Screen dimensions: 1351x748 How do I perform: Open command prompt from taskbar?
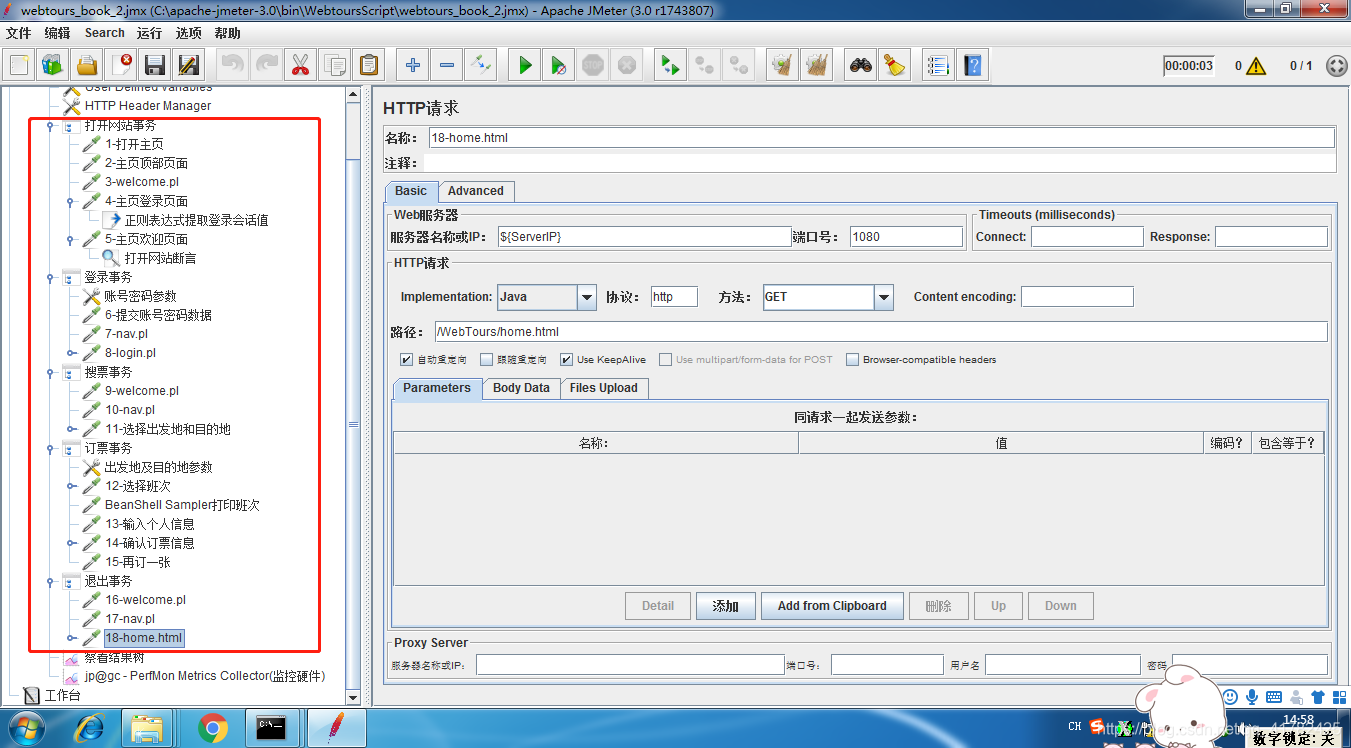[272, 728]
